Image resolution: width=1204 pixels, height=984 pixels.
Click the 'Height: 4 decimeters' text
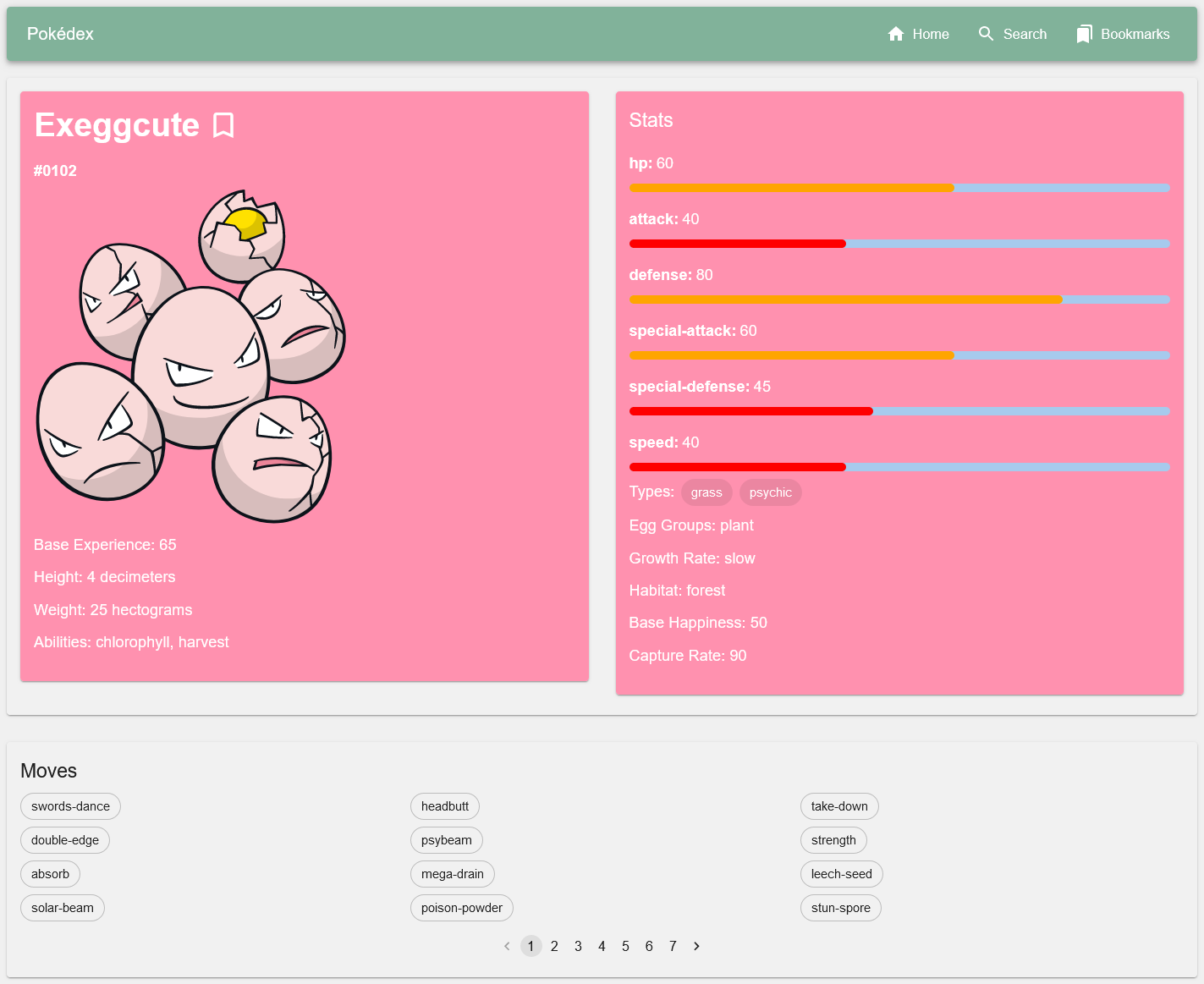[105, 577]
